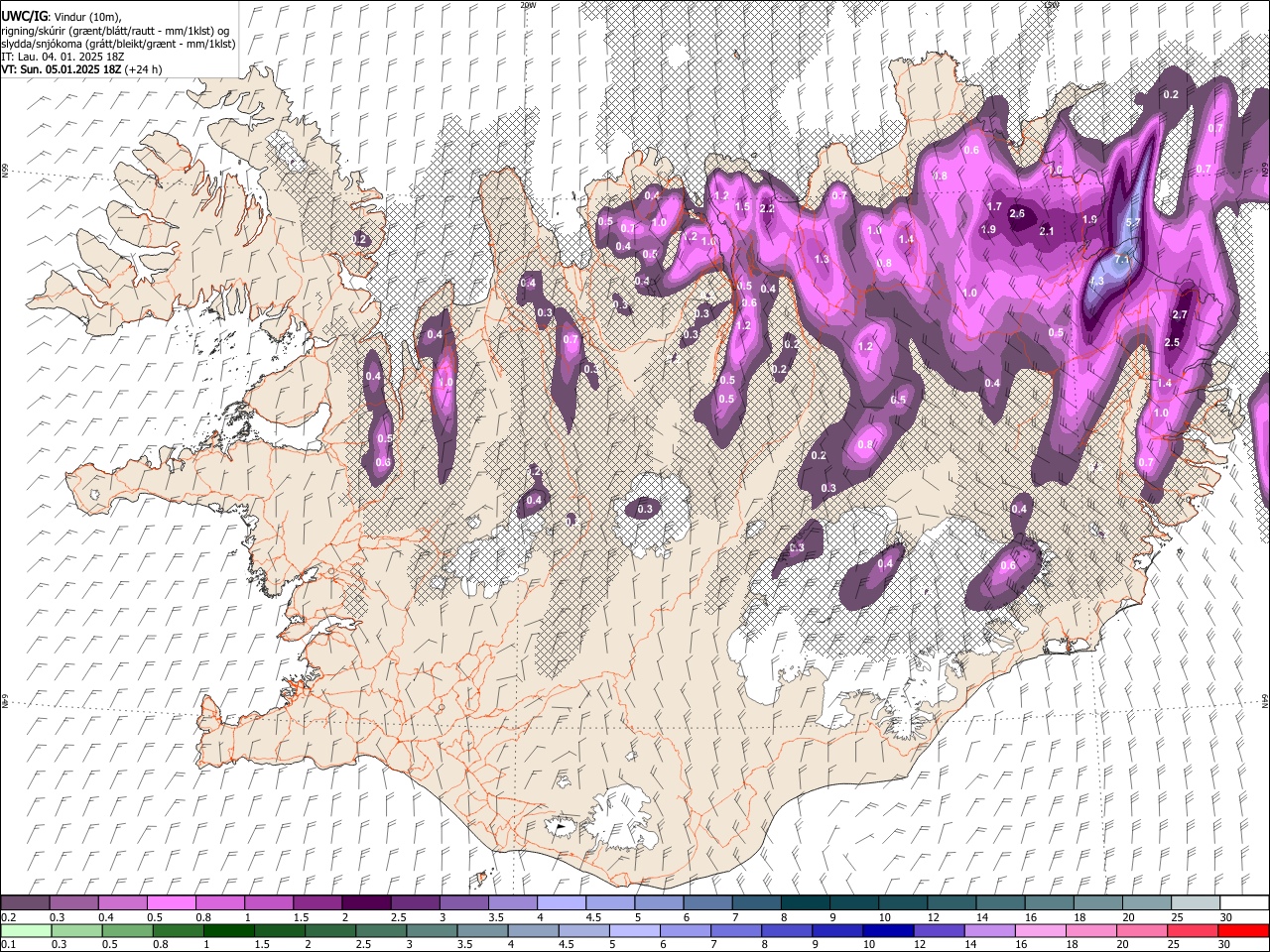The image size is (1270, 952).
Task: Click the 0.5–0.8 green swatch in lower legend
Action: click(127, 931)
